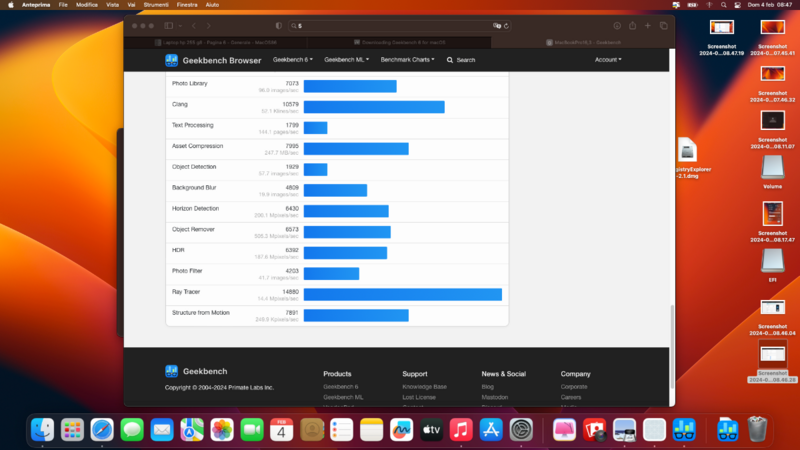The height and width of the screenshot is (450, 800).
Task: Open Apple TV from the dock
Action: coord(431,430)
